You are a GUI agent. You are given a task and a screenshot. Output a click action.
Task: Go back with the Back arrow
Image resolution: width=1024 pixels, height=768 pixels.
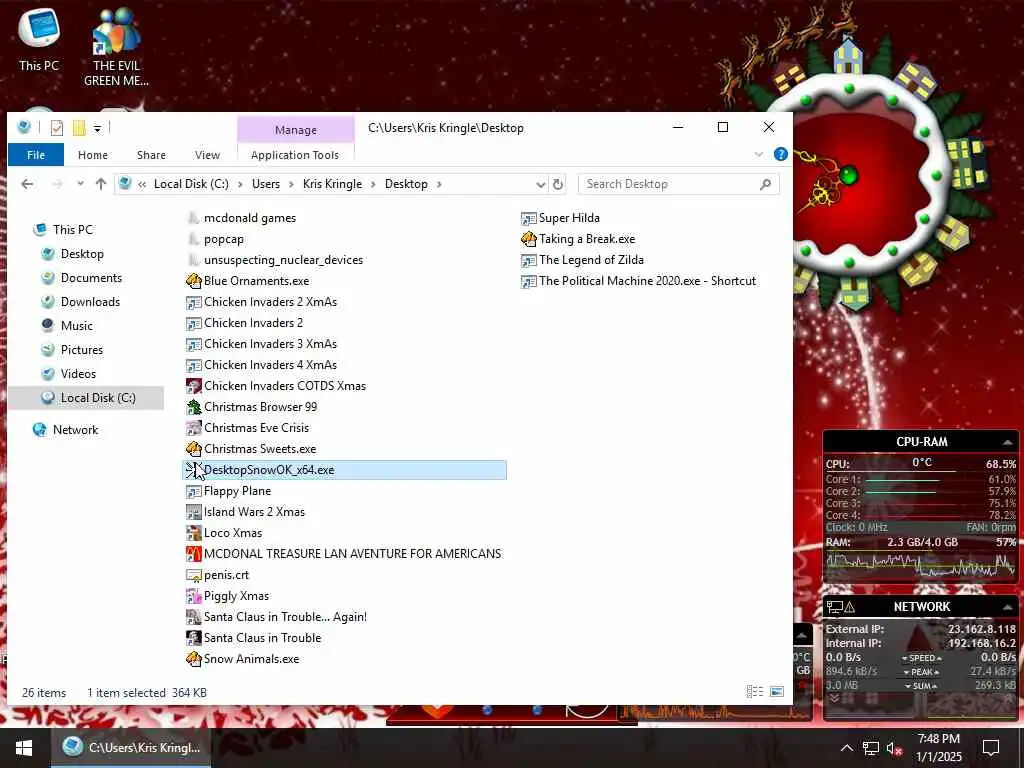tap(27, 184)
